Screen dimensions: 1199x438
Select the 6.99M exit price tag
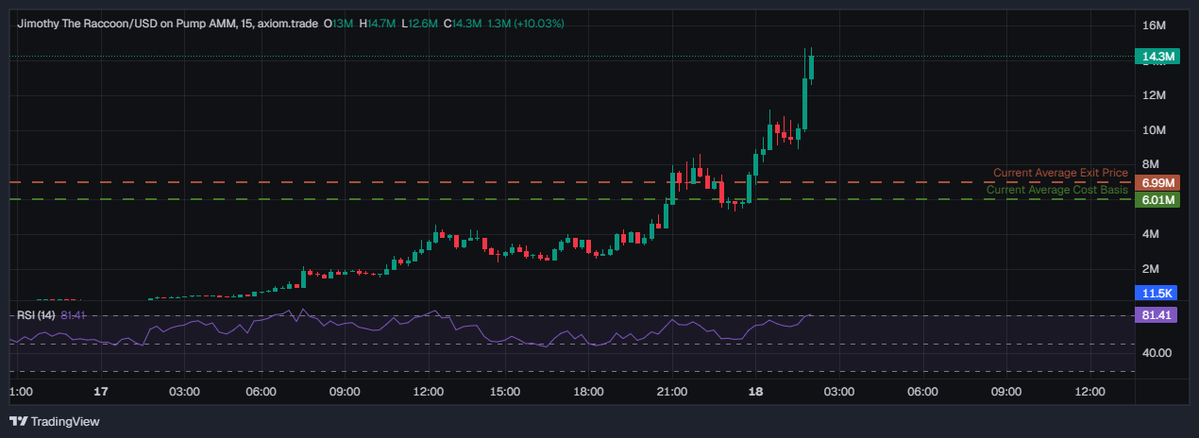click(1156, 183)
